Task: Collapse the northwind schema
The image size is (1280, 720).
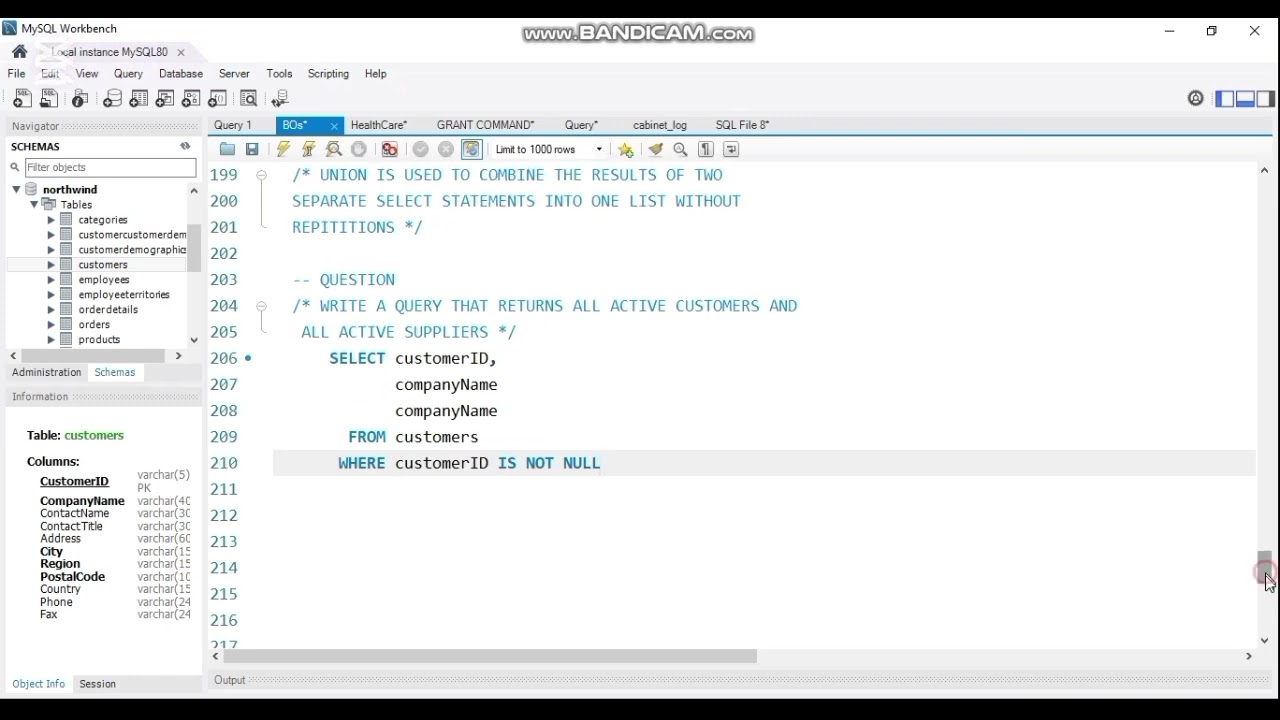Action: point(16,189)
